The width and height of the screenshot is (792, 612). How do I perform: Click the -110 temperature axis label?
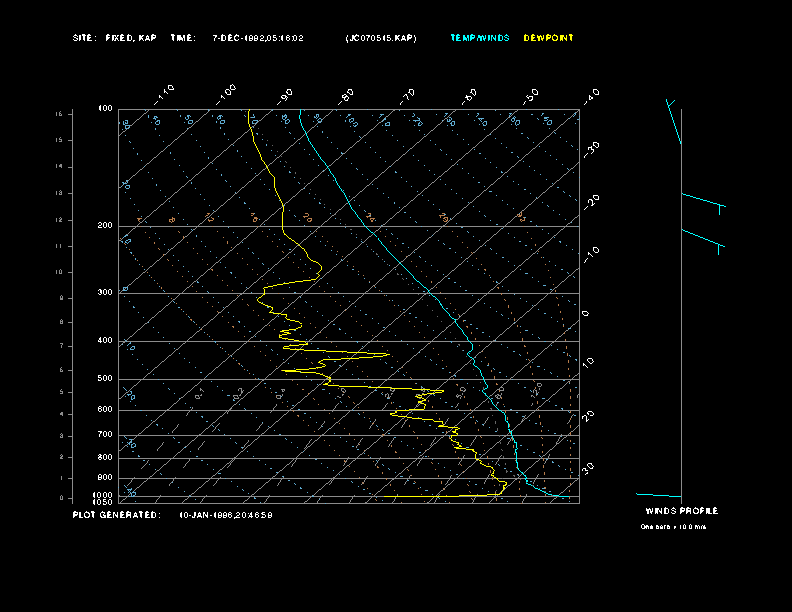pyautogui.click(x=164, y=95)
